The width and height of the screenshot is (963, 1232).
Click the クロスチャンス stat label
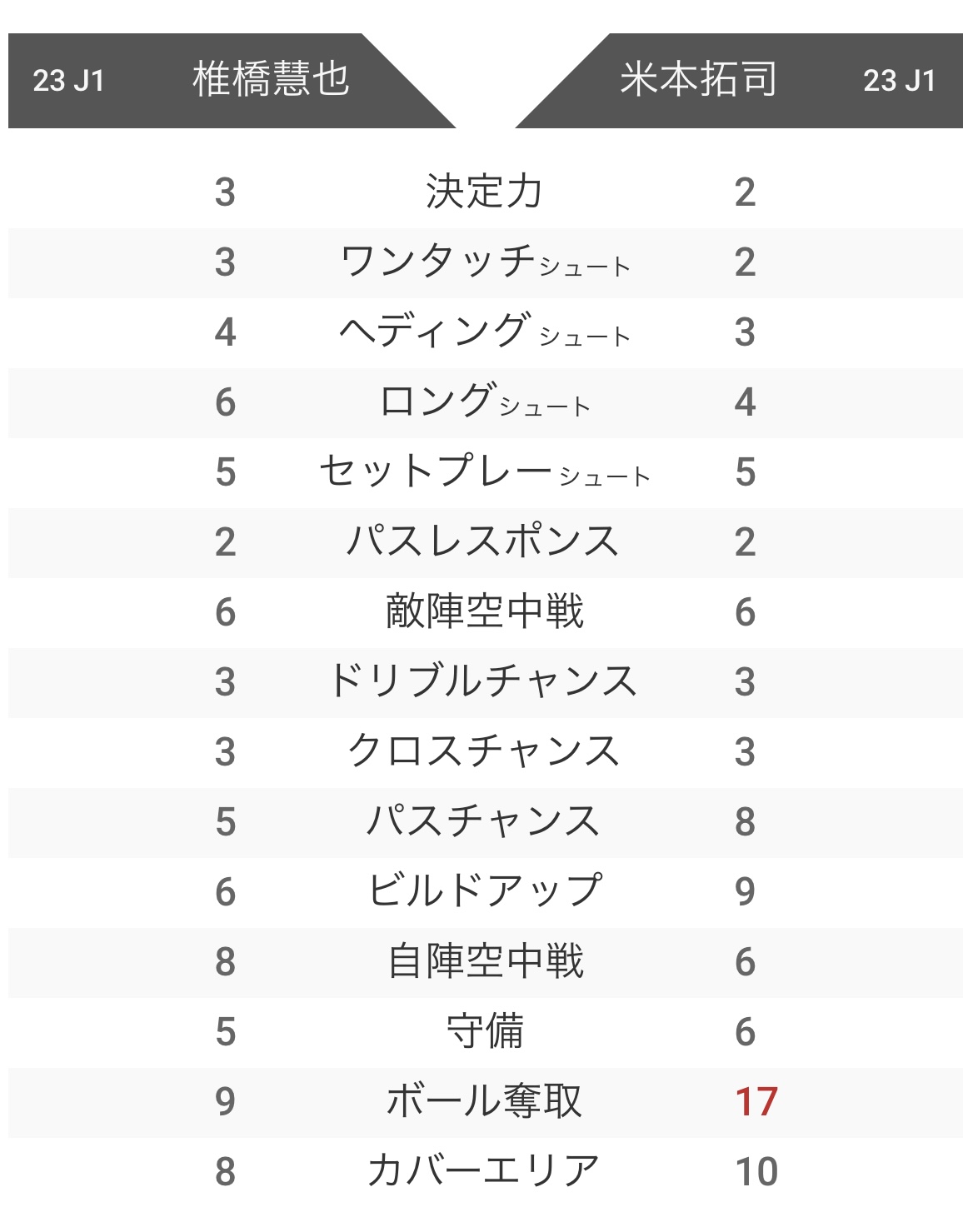[484, 752]
